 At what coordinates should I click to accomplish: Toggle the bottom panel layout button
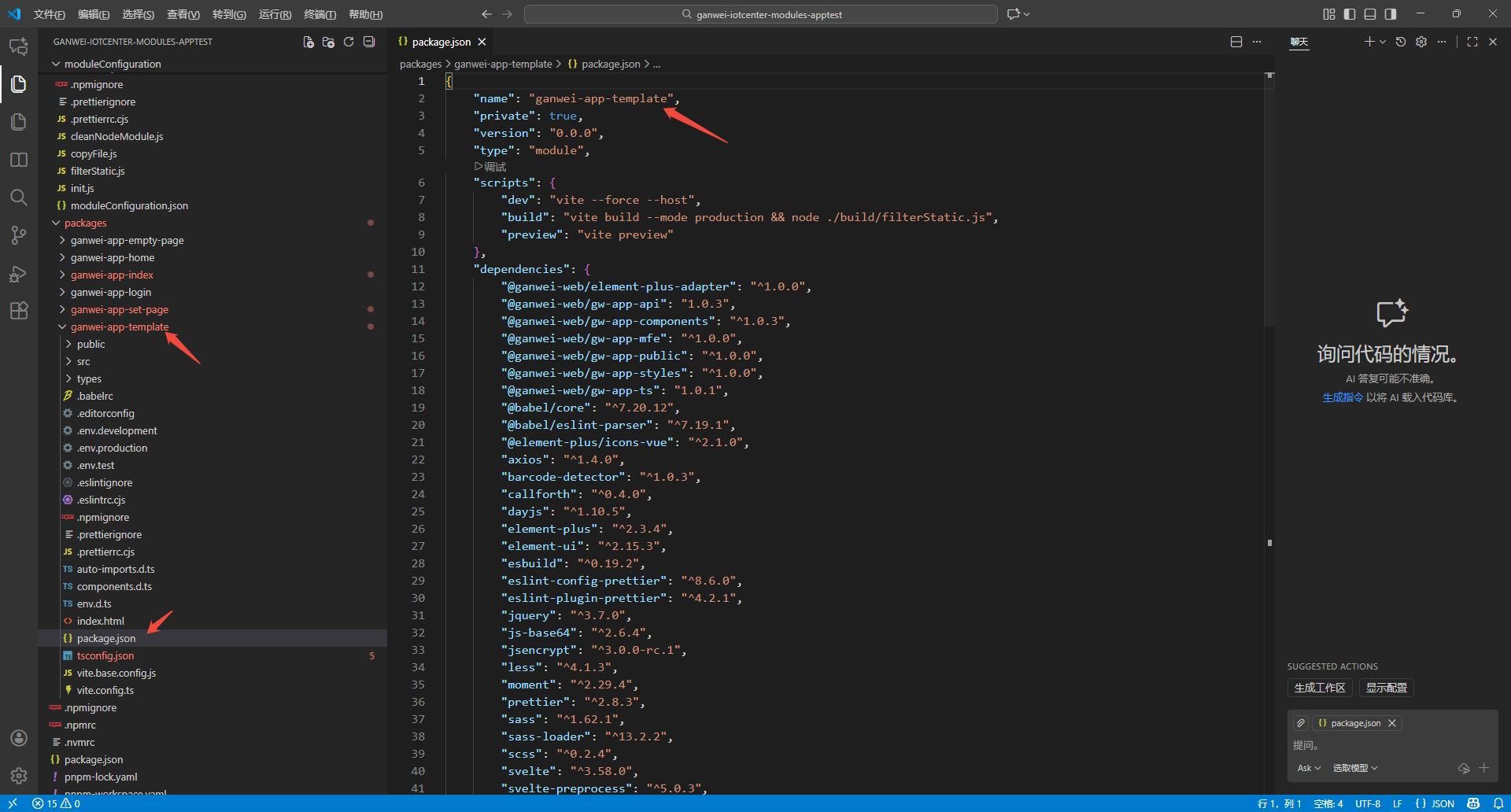coord(1370,14)
